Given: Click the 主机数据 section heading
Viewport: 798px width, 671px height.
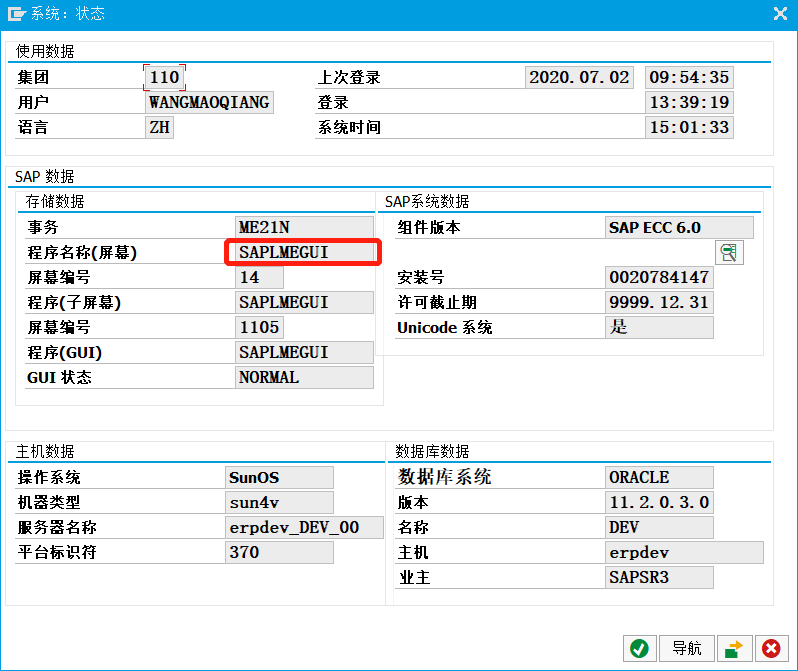Looking at the screenshot, I should click(x=45, y=452).
